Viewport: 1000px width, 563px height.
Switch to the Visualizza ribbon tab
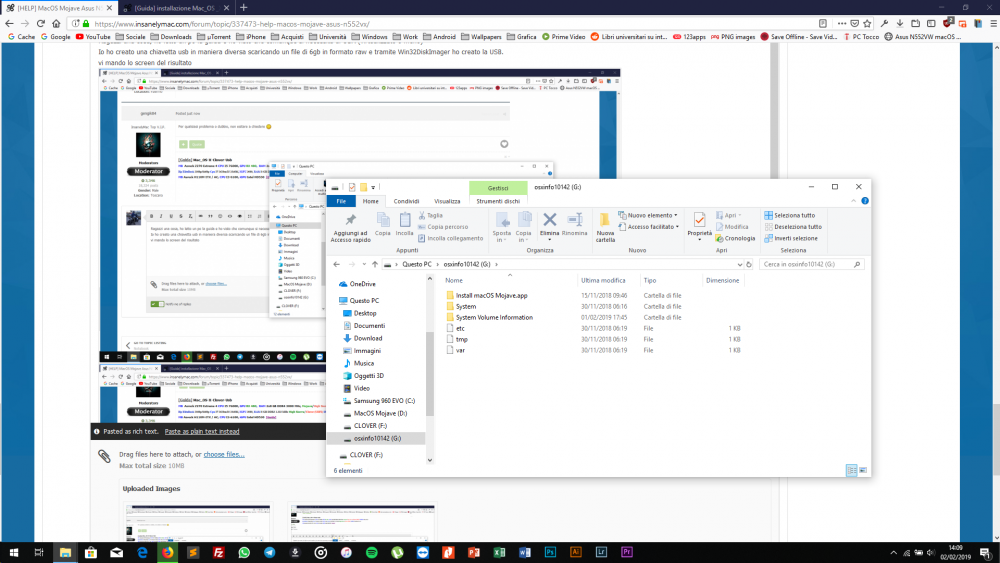[447, 201]
